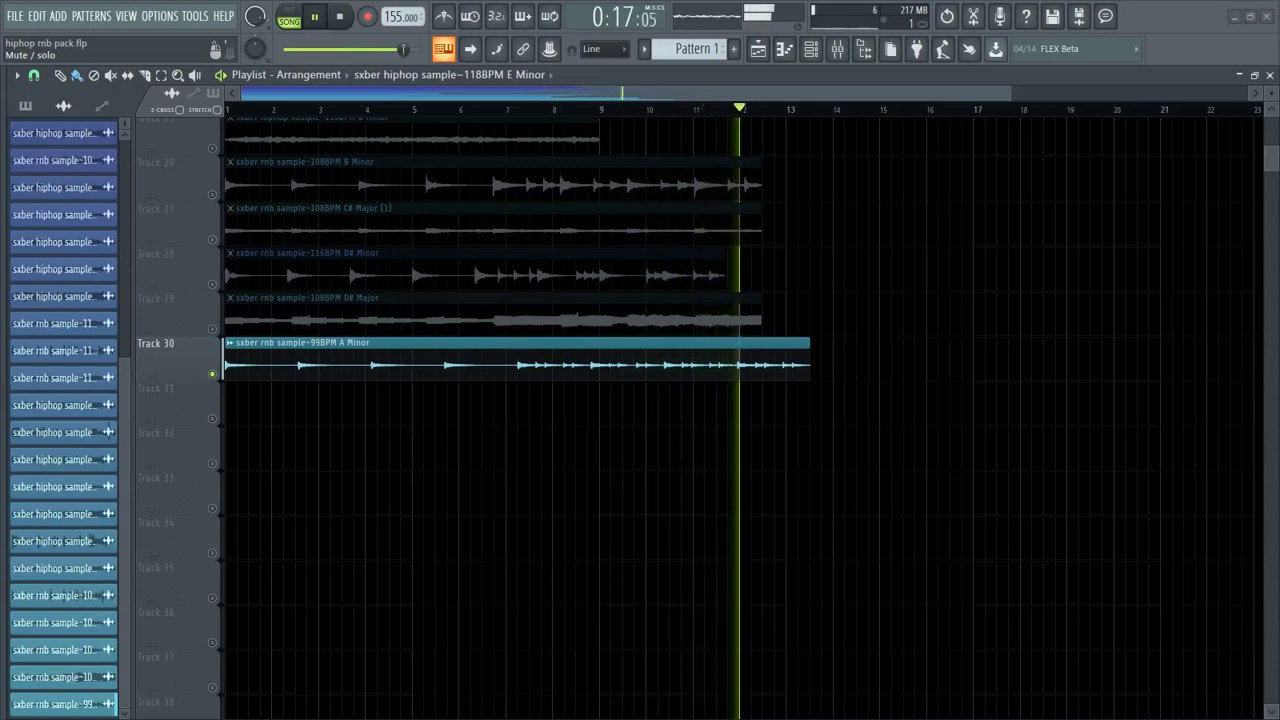The width and height of the screenshot is (1280, 720).
Task: Expand Playlist - Arrangement breadcrumb
Action: coord(347,75)
